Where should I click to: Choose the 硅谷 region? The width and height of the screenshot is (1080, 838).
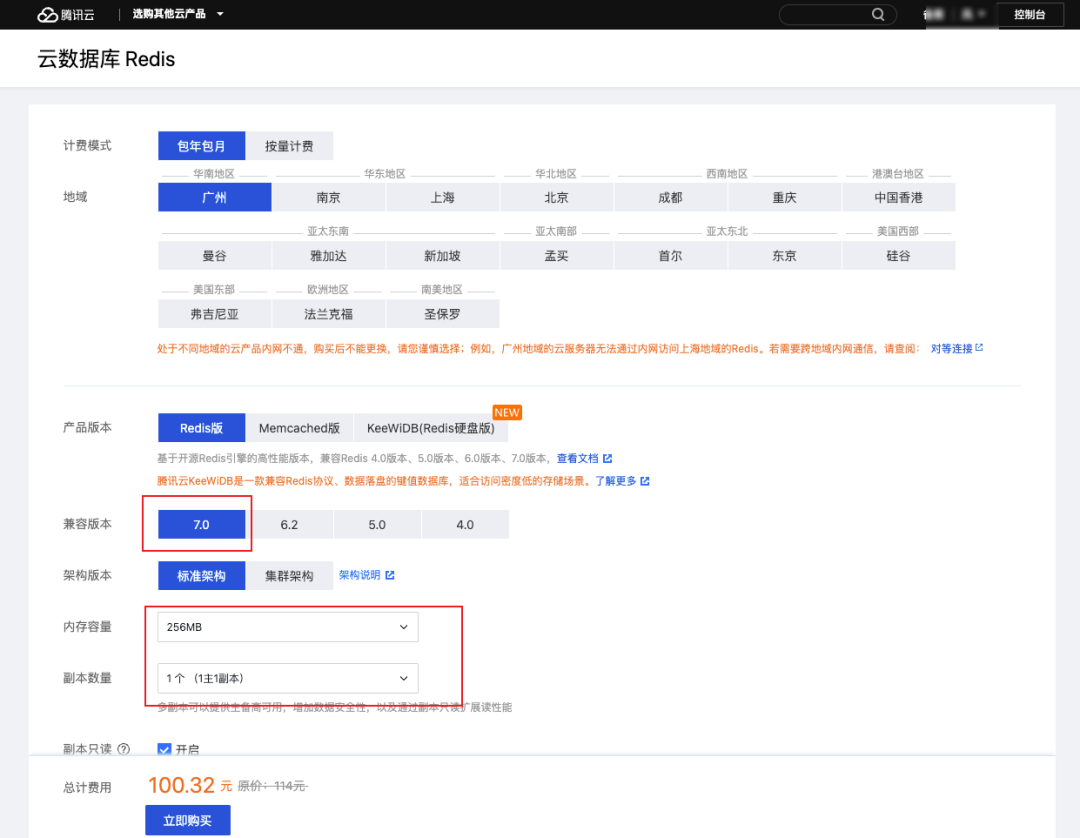click(x=898, y=255)
